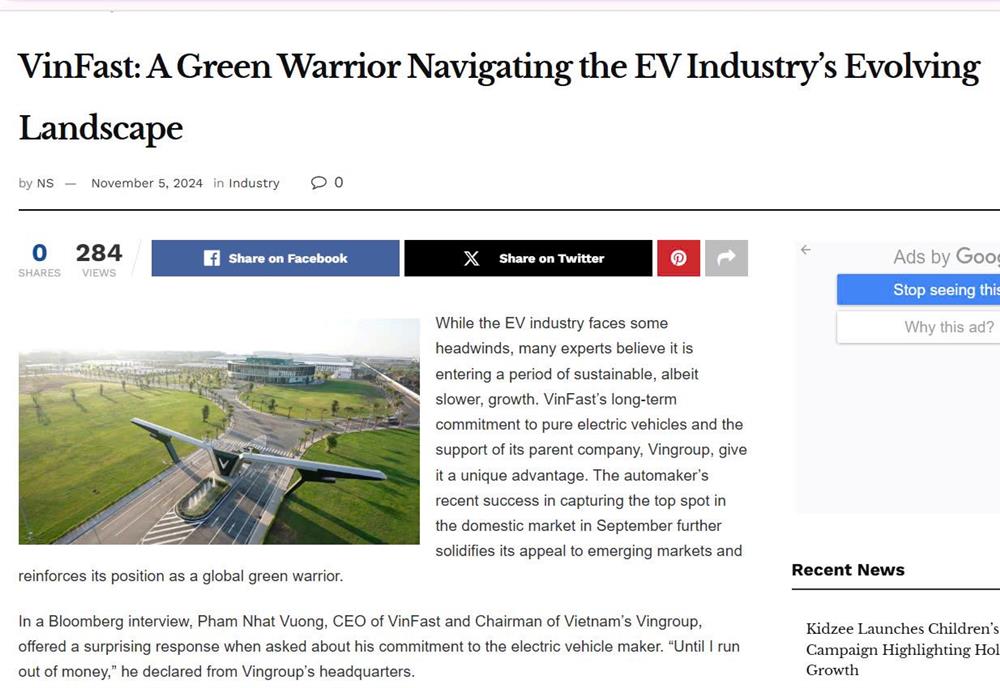
Task: Click the 284 Views counter
Action: coord(99,259)
